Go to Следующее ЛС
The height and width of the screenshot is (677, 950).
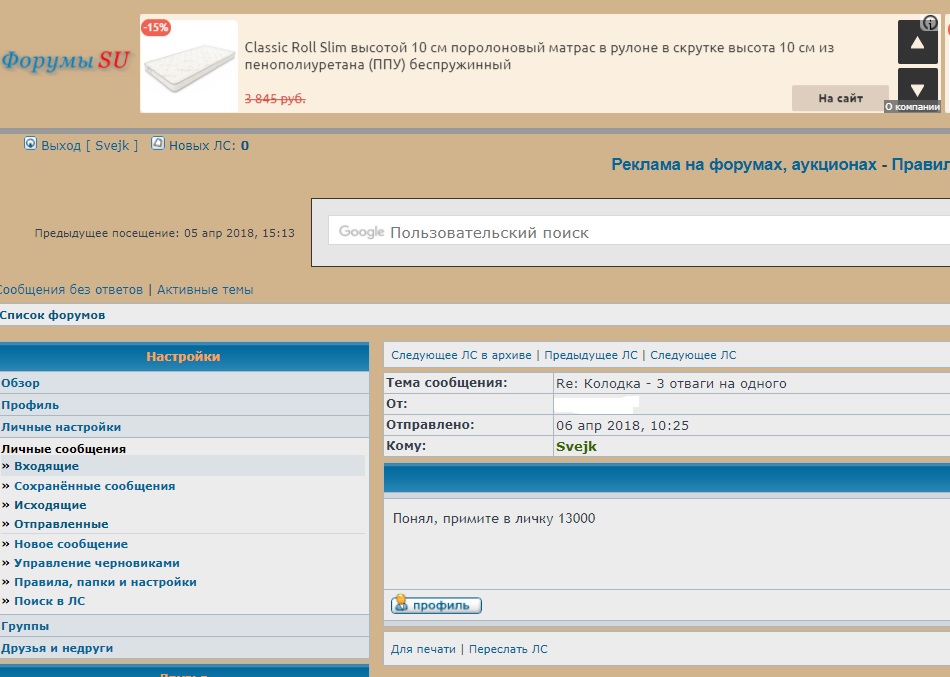point(693,355)
